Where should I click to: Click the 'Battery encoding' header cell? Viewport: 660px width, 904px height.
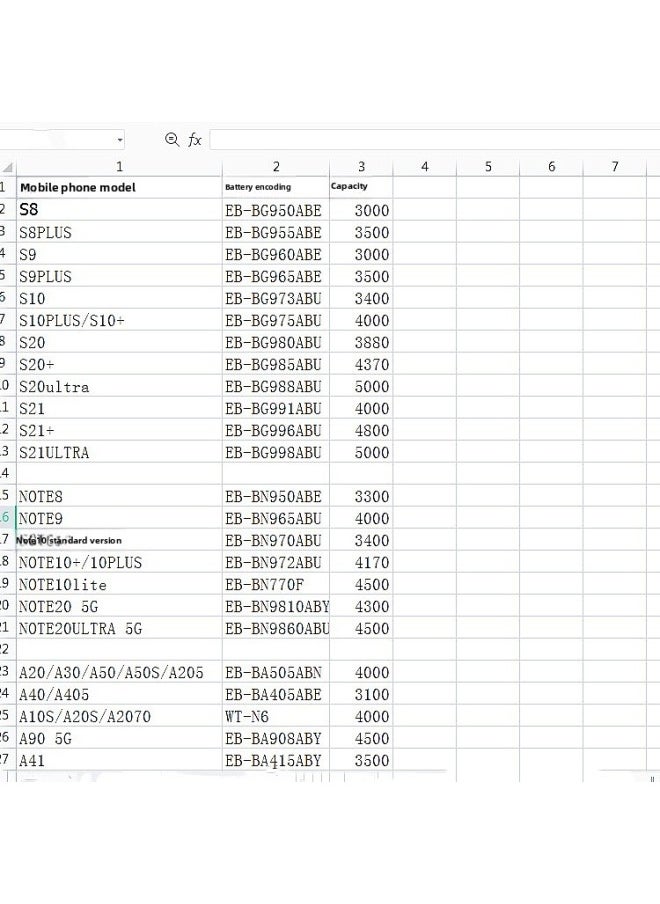click(x=276, y=187)
